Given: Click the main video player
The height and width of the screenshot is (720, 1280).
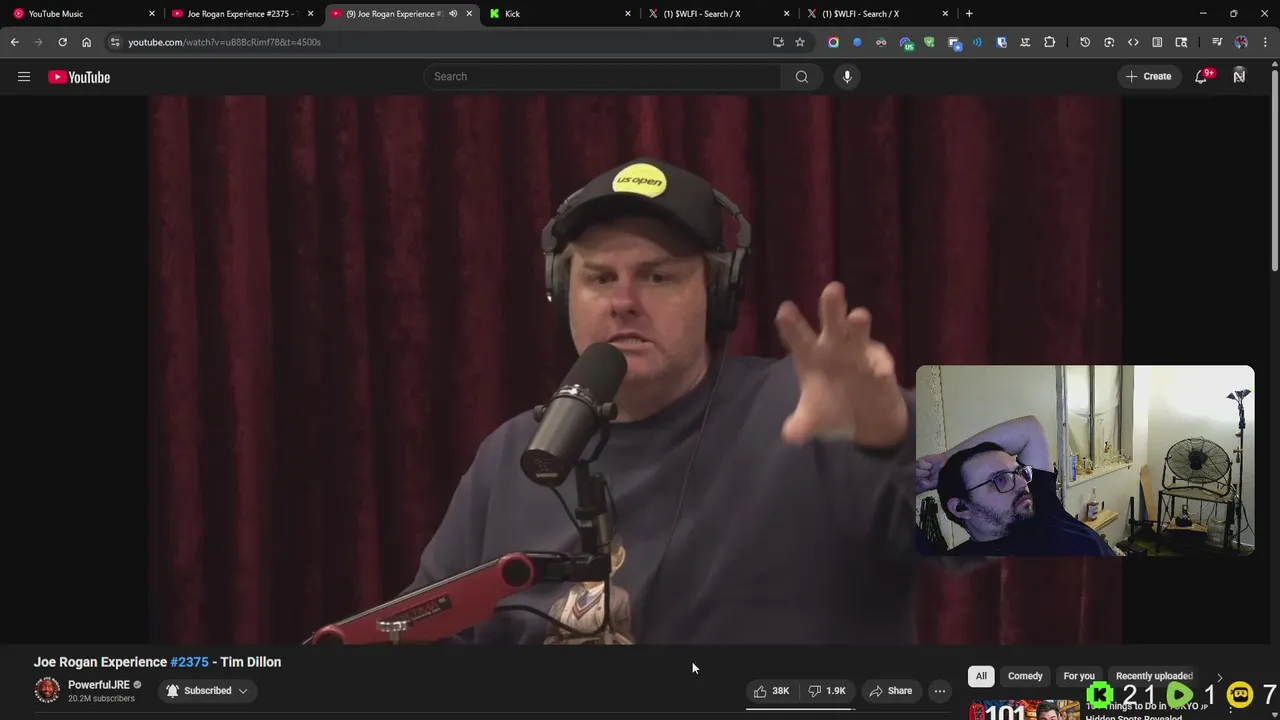Looking at the screenshot, I should pyautogui.click(x=635, y=370).
